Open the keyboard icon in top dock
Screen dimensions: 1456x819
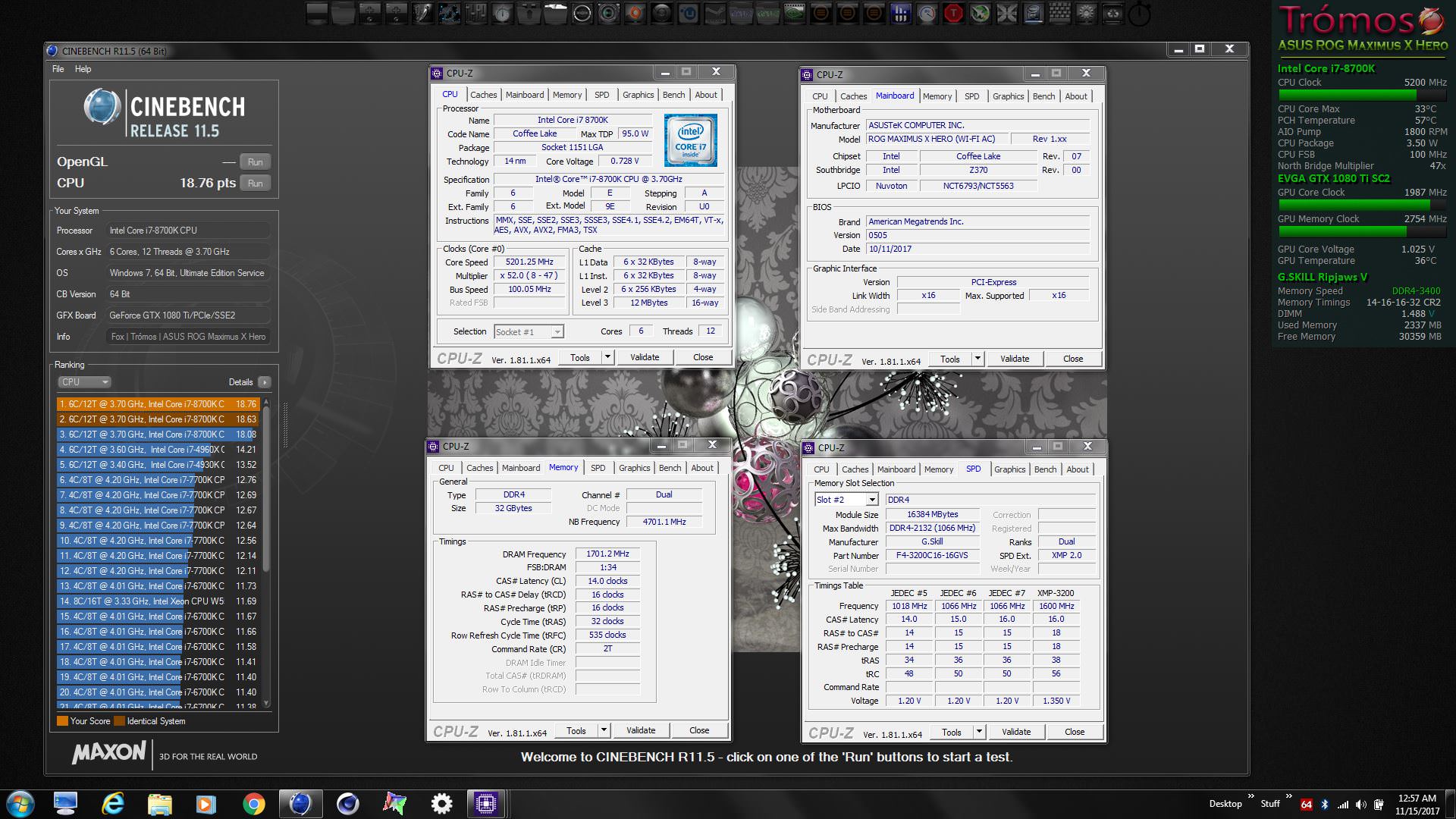click(x=1059, y=13)
